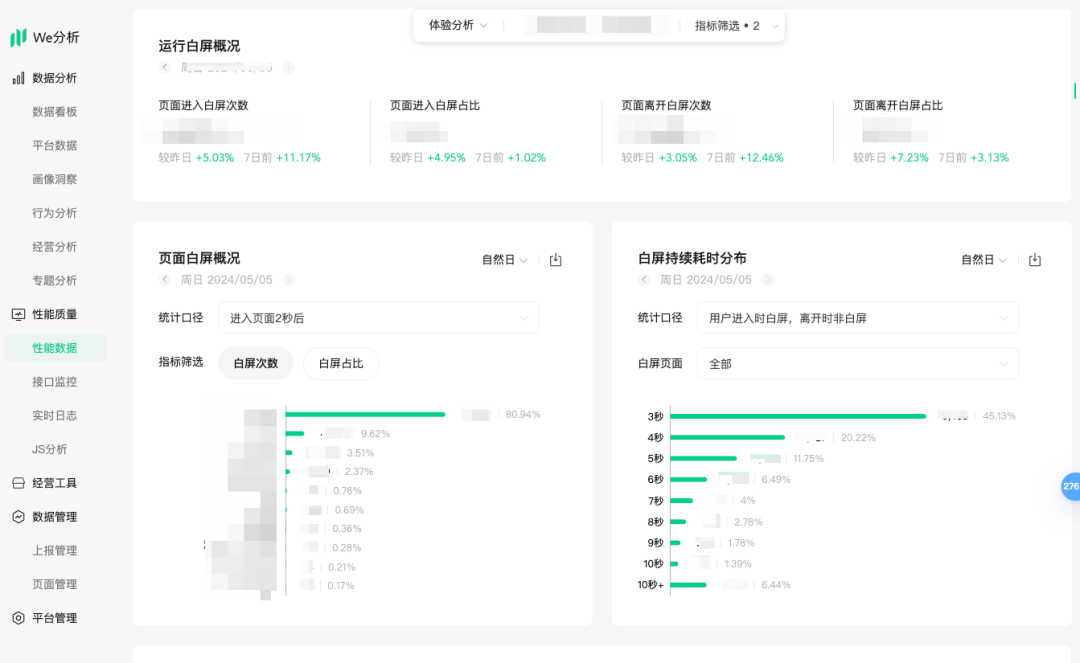This screenshot has height=663, width=1080.
Task: Select 白屏次数 metric filter
Action: pos(256,364)
